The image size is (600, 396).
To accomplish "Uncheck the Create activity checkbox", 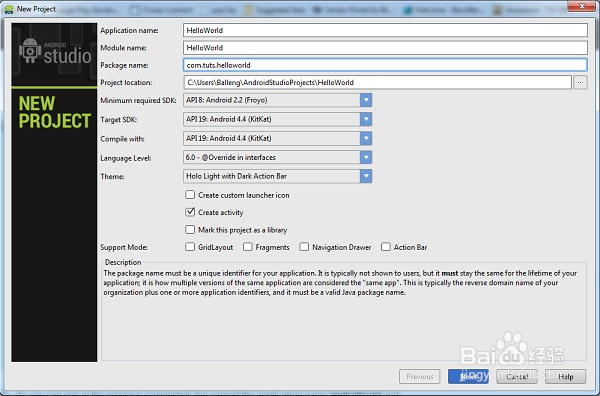I will pyautogui.click(x=190, y=212).
